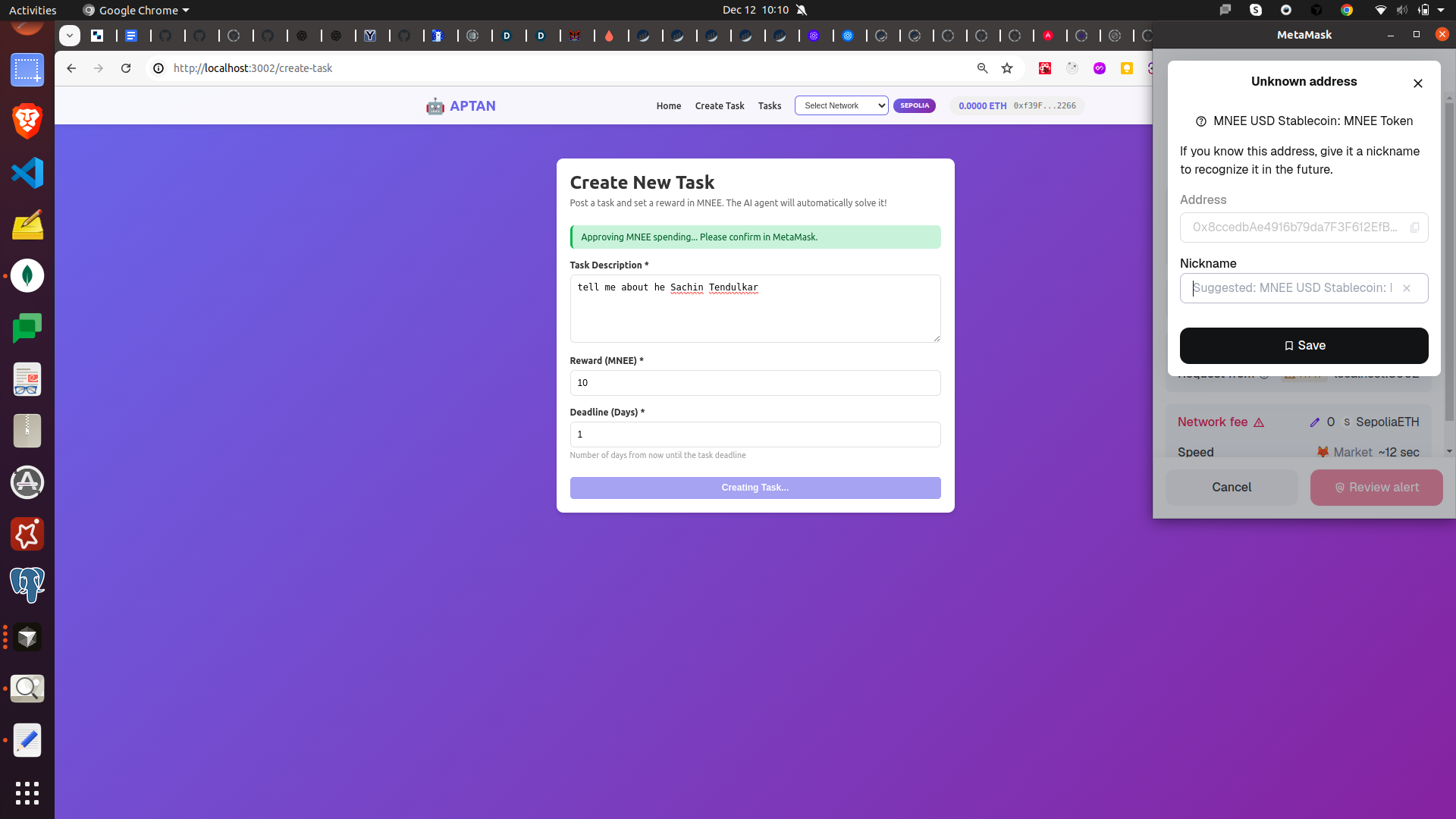Click the site information icon

tap(158, 68)
